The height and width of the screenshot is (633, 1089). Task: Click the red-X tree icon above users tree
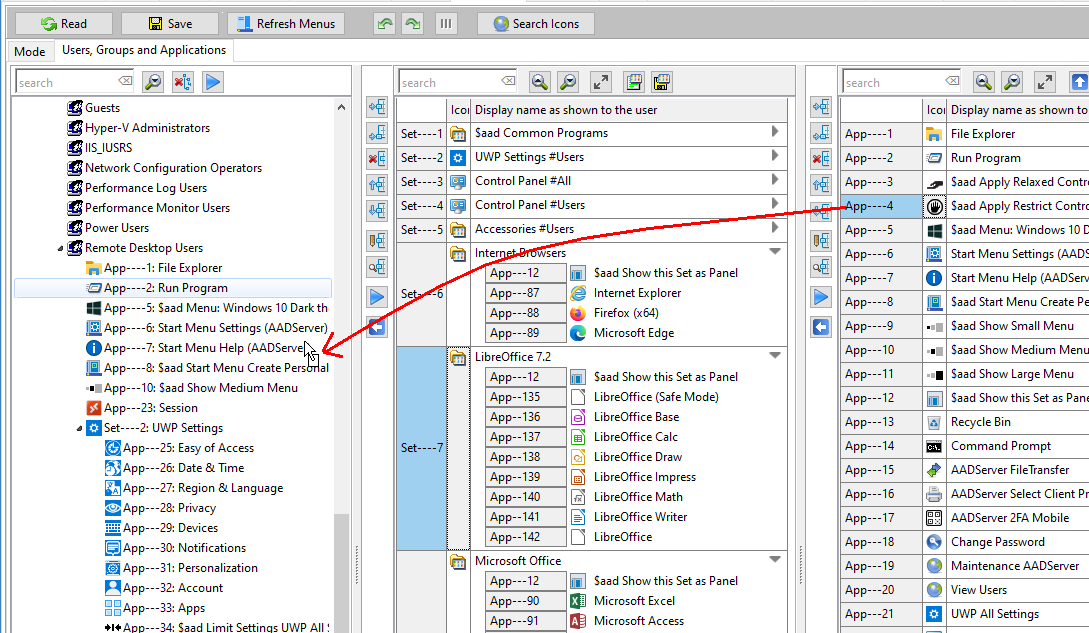pyautogui.click(x=183, y=82)
